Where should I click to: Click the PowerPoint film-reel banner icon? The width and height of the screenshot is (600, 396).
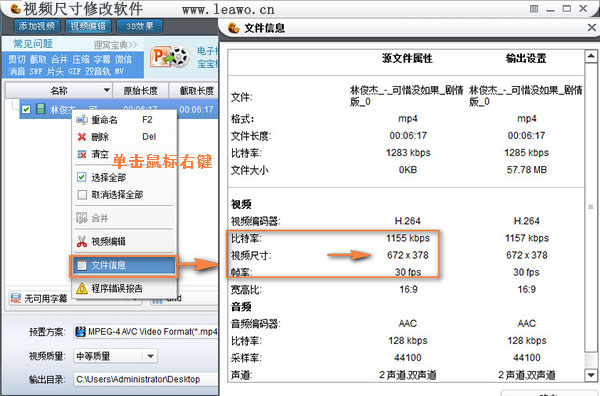tap(170, 57)
